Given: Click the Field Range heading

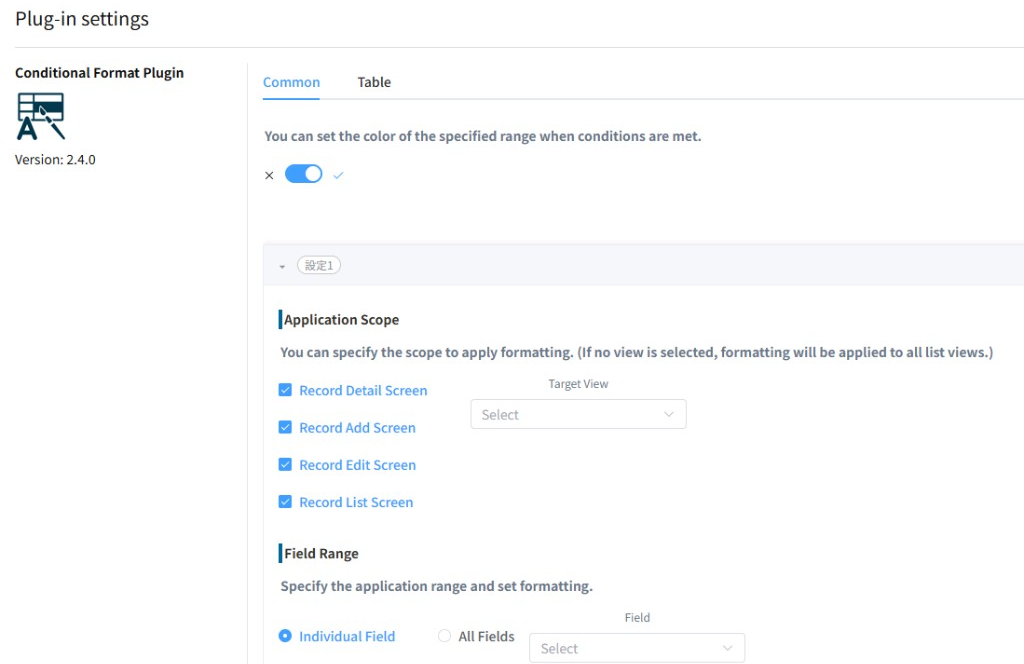Looking at the screenshot, I should 321,554.
